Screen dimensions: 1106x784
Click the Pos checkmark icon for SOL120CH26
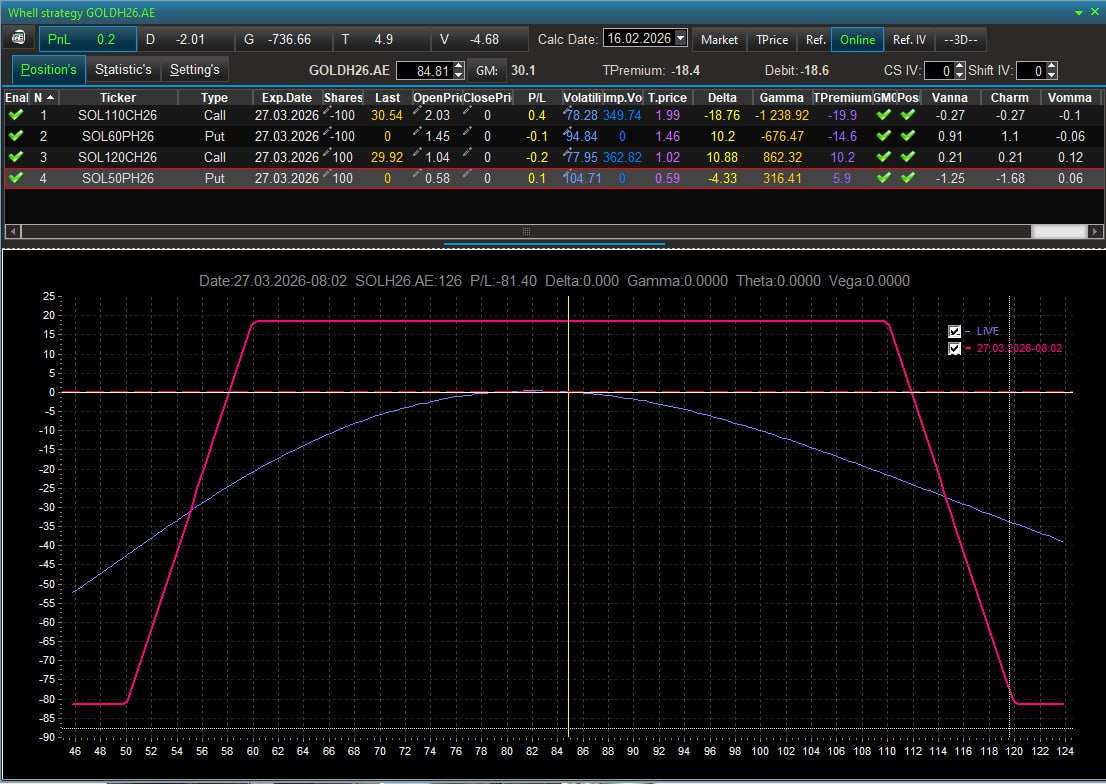[907, 157]
